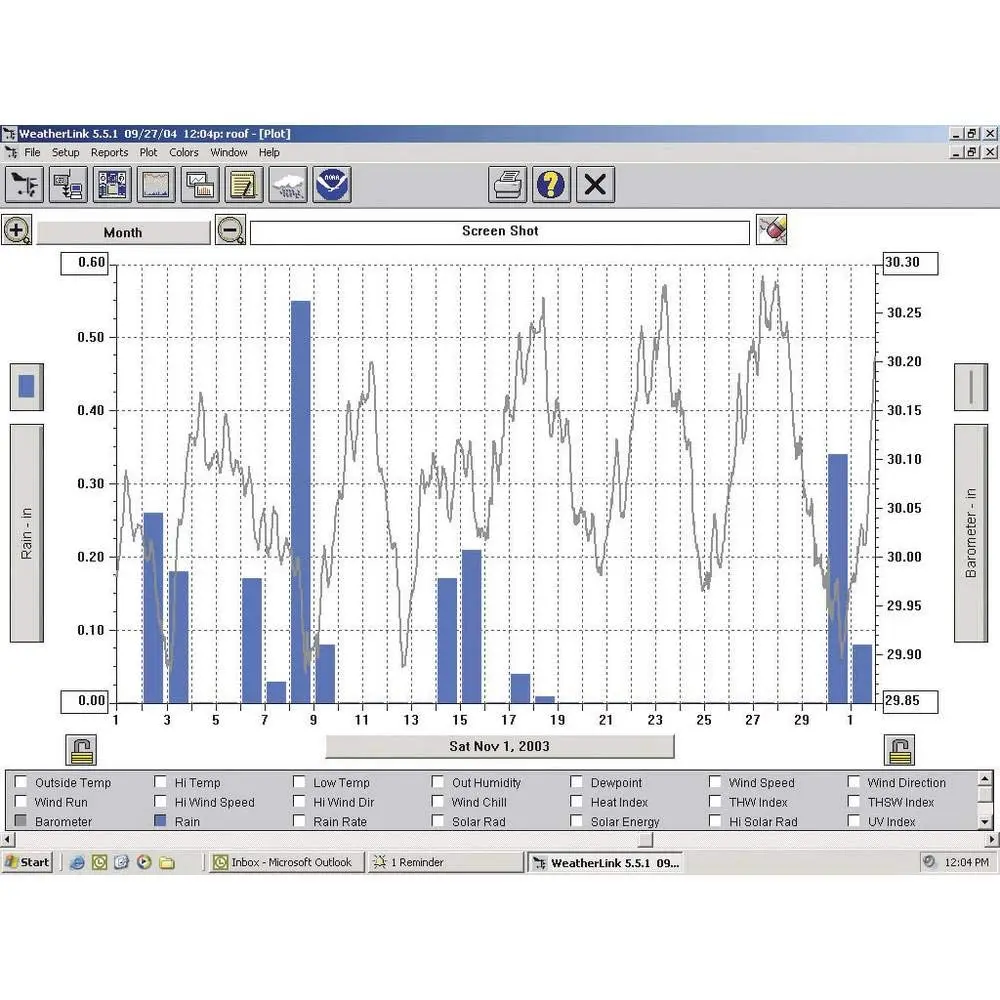Uncheck the Barometer checkbox
The width and height of the screenshot is (1000, 1000).
[x=21, y=821]
